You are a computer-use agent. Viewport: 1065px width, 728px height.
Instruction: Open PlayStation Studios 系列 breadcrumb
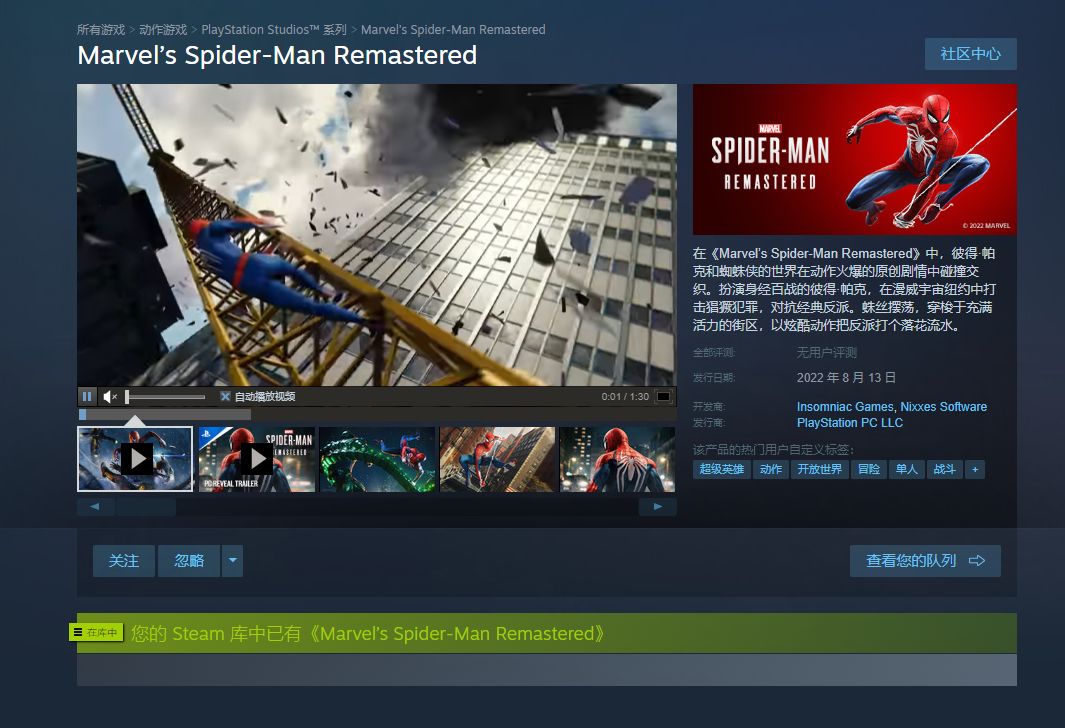274,30
